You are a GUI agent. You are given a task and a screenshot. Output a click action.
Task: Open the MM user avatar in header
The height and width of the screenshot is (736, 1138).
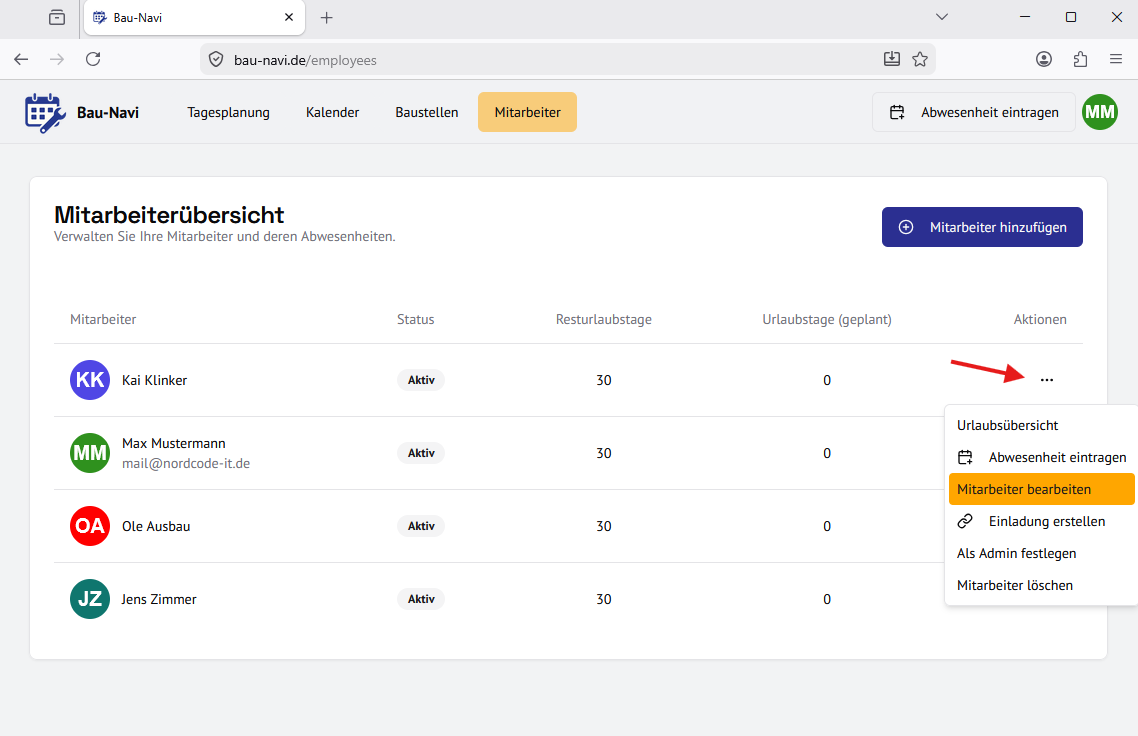[1100, 112]
